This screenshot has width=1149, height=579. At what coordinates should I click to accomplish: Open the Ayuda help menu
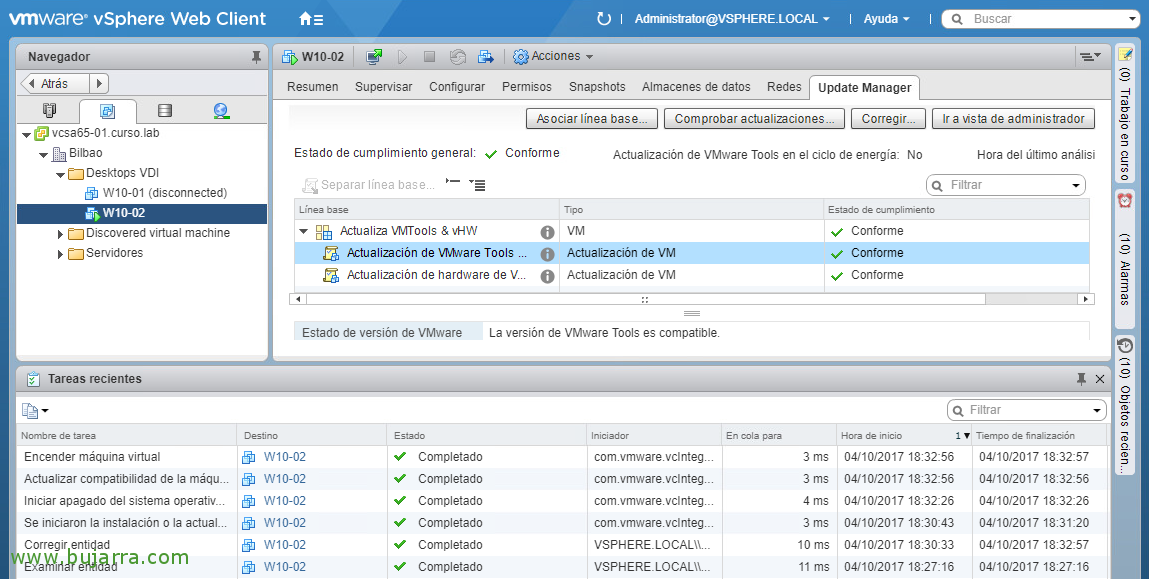(x=887, y=19)
